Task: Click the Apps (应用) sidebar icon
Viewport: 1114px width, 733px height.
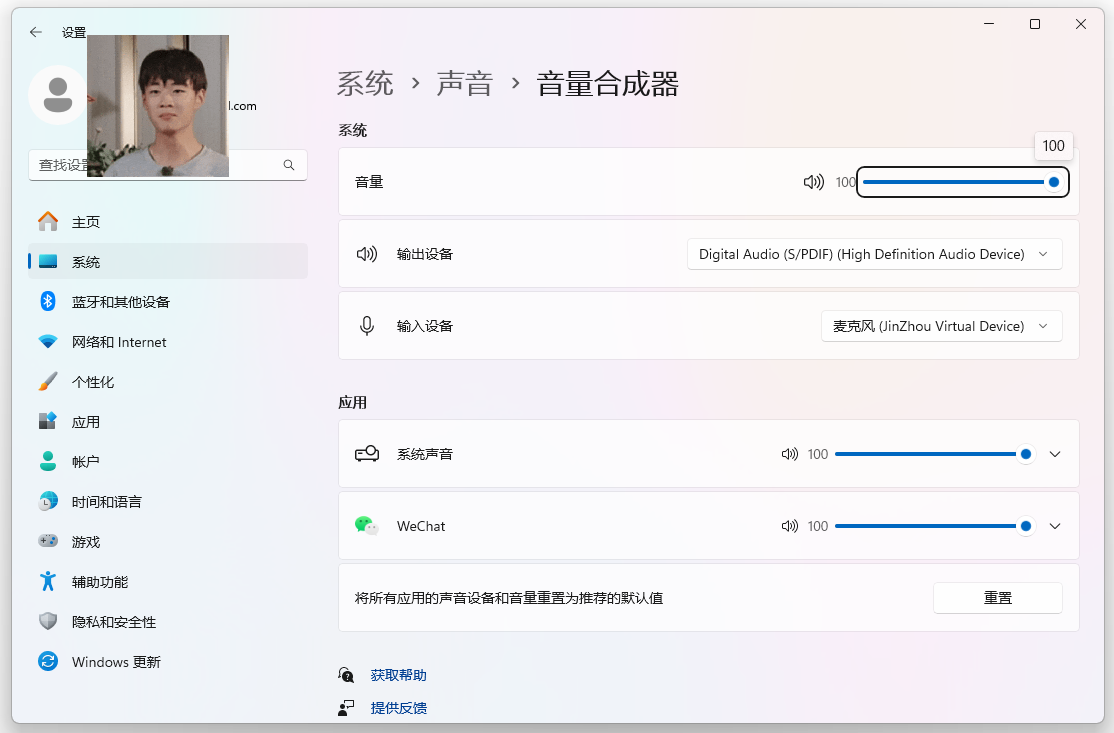Action: (x=48, y=421)
